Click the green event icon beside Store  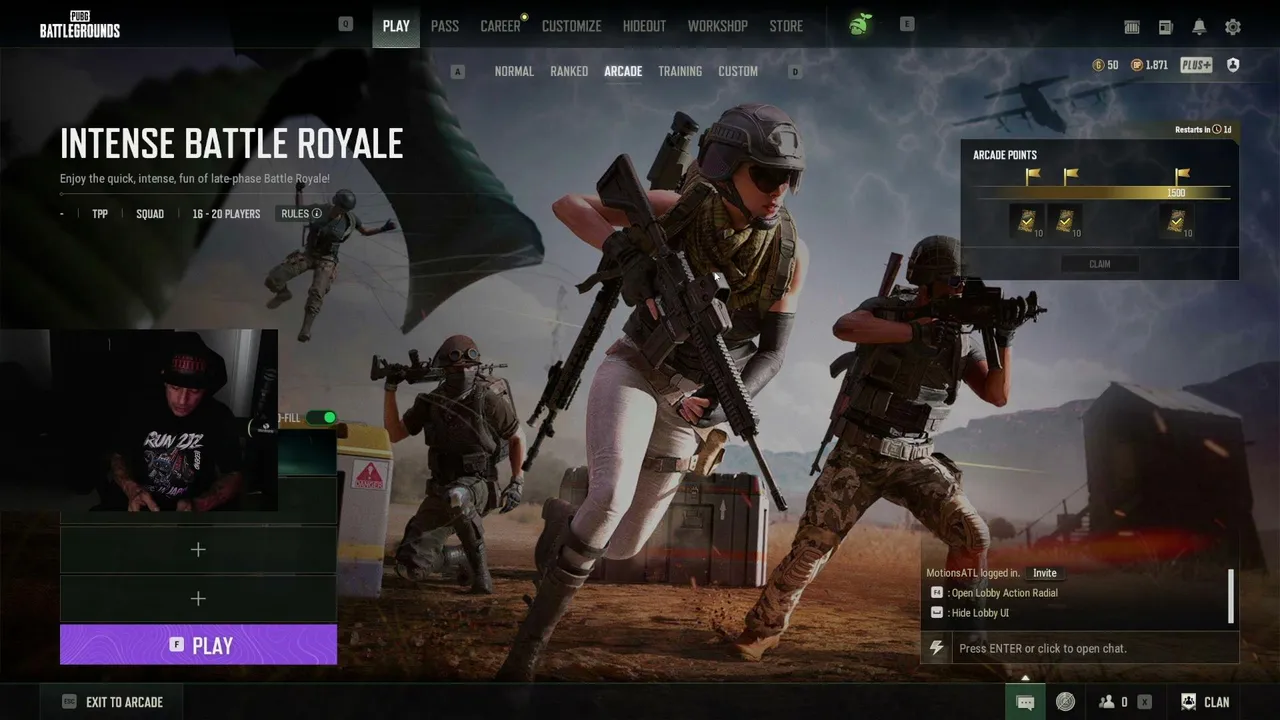(860, 25)
